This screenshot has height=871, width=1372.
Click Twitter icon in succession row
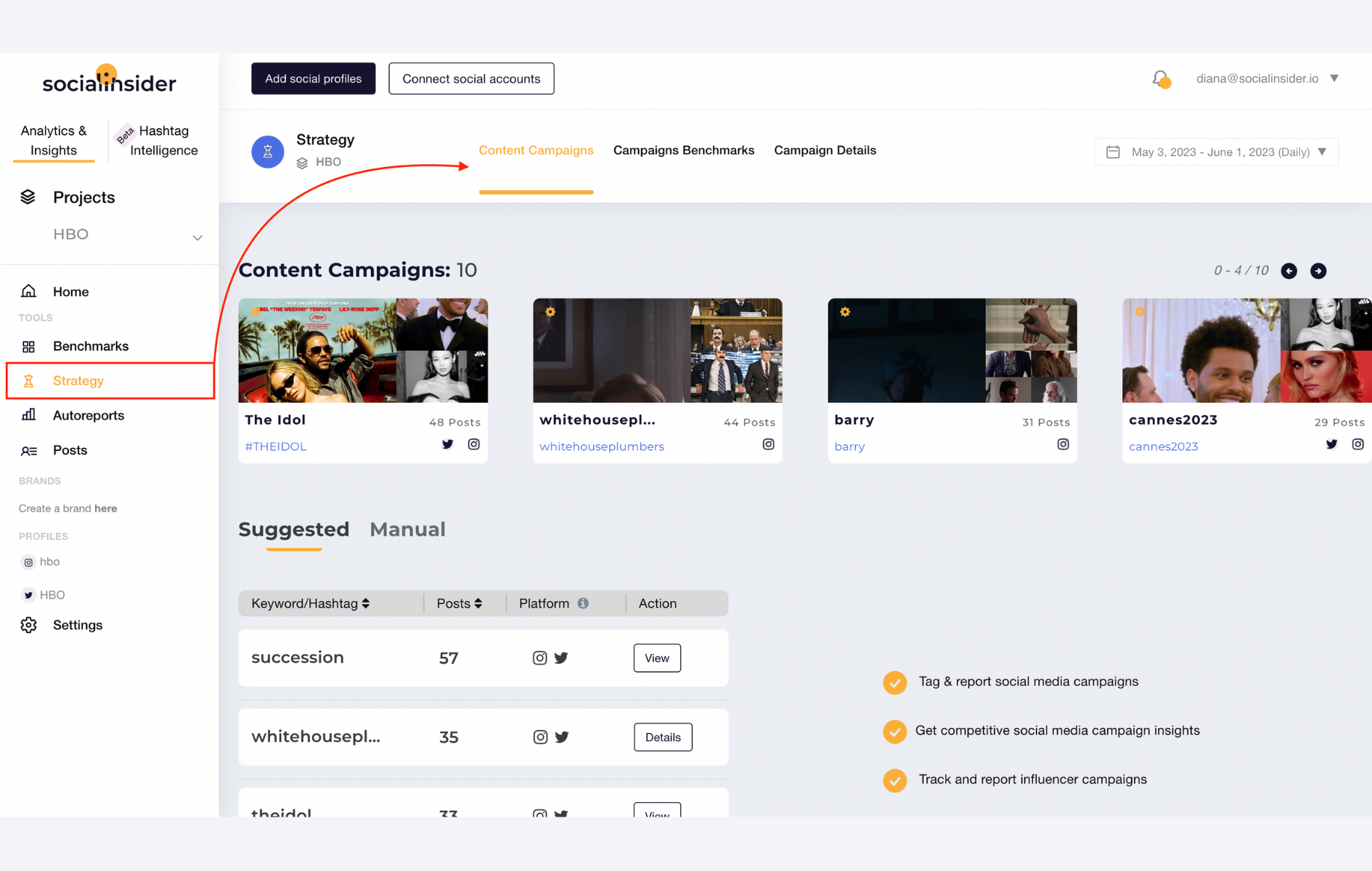[561, 658]
